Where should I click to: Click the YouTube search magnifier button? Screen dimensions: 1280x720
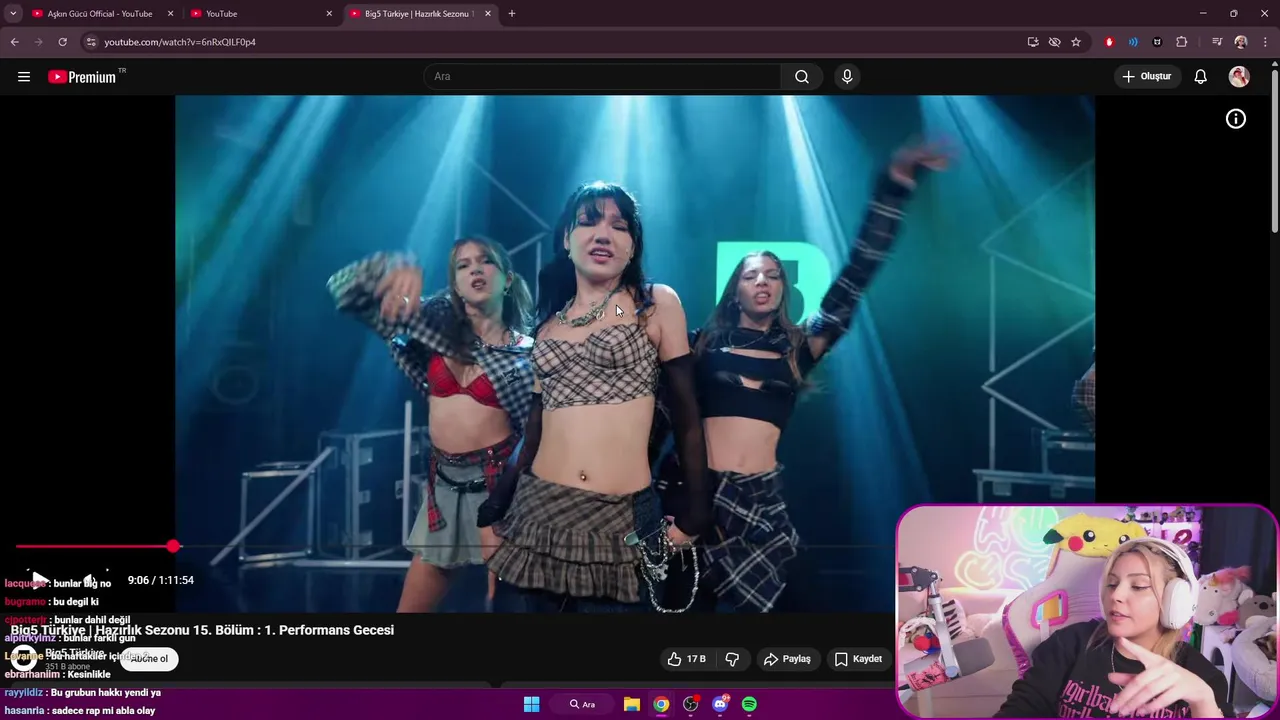click(x=802, y=76)
